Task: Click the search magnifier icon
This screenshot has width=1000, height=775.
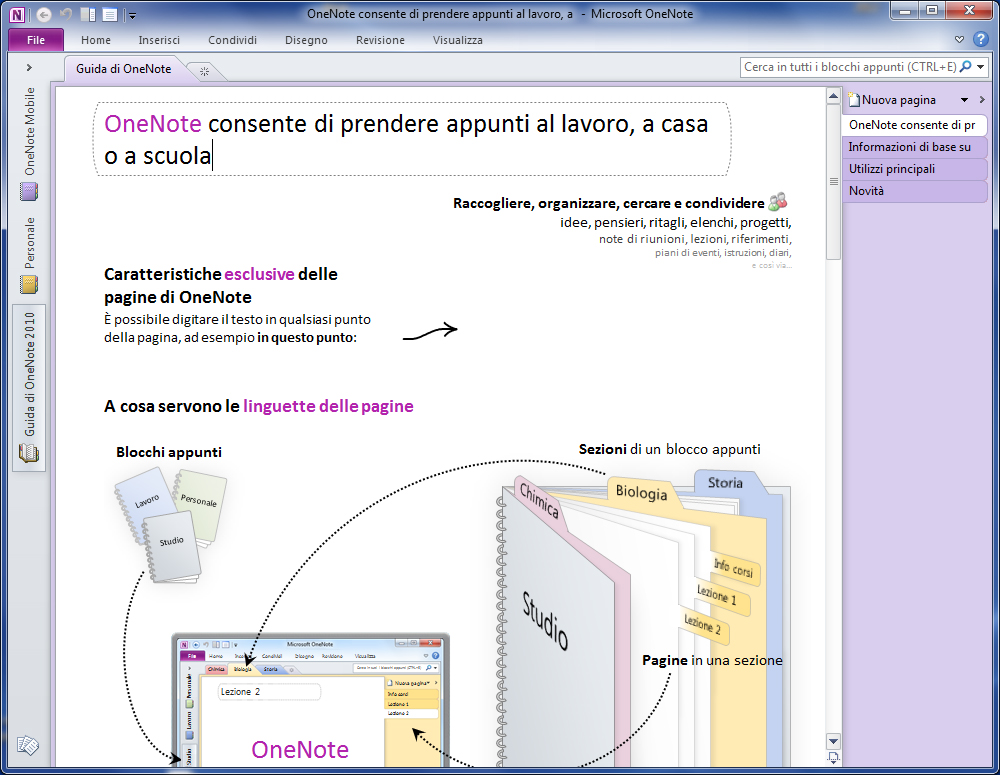Action: 965,67
